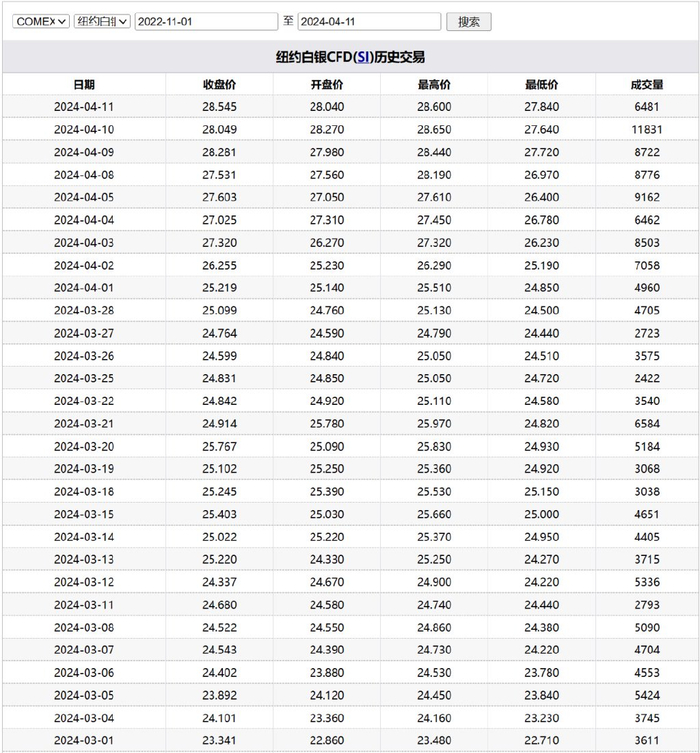This screenshot has height=753, width=700.
Task: Select closing price 25.767
Action: [x=219, y=447]
